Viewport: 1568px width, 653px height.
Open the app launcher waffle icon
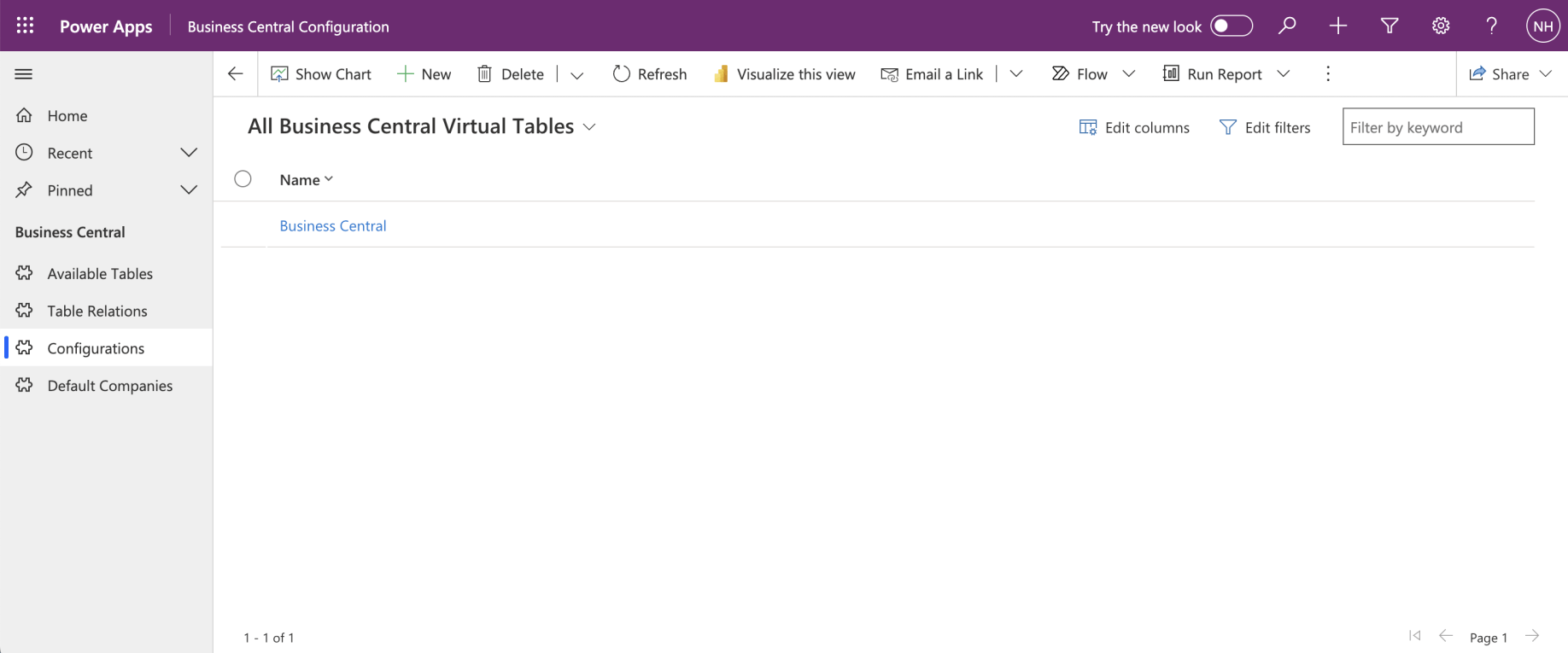pos(25,26)
